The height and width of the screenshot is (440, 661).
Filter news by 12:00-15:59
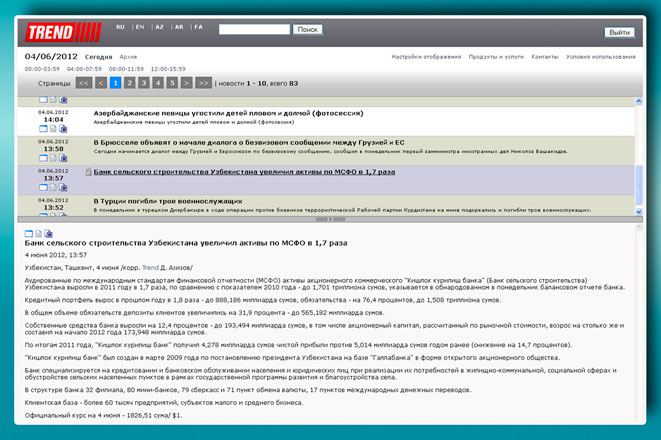click(x=168, y=69)
